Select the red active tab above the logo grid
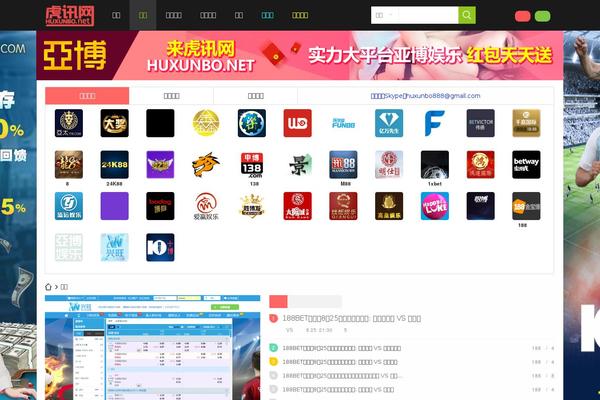Image resolution: width=600 pixels, height=400 pixels. [x=87, y=96]
